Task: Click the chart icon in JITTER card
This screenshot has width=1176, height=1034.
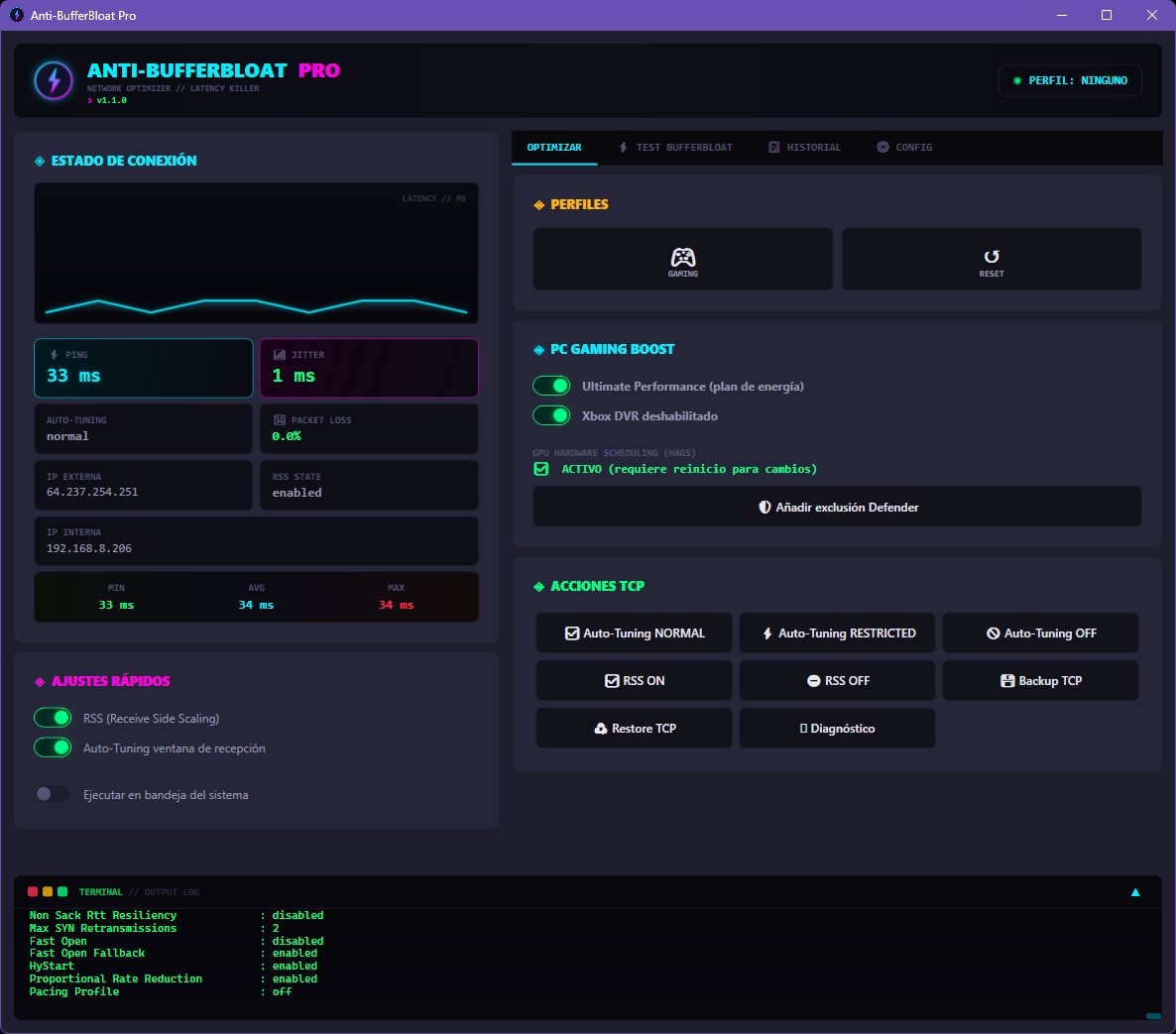Action: [279, 354]
